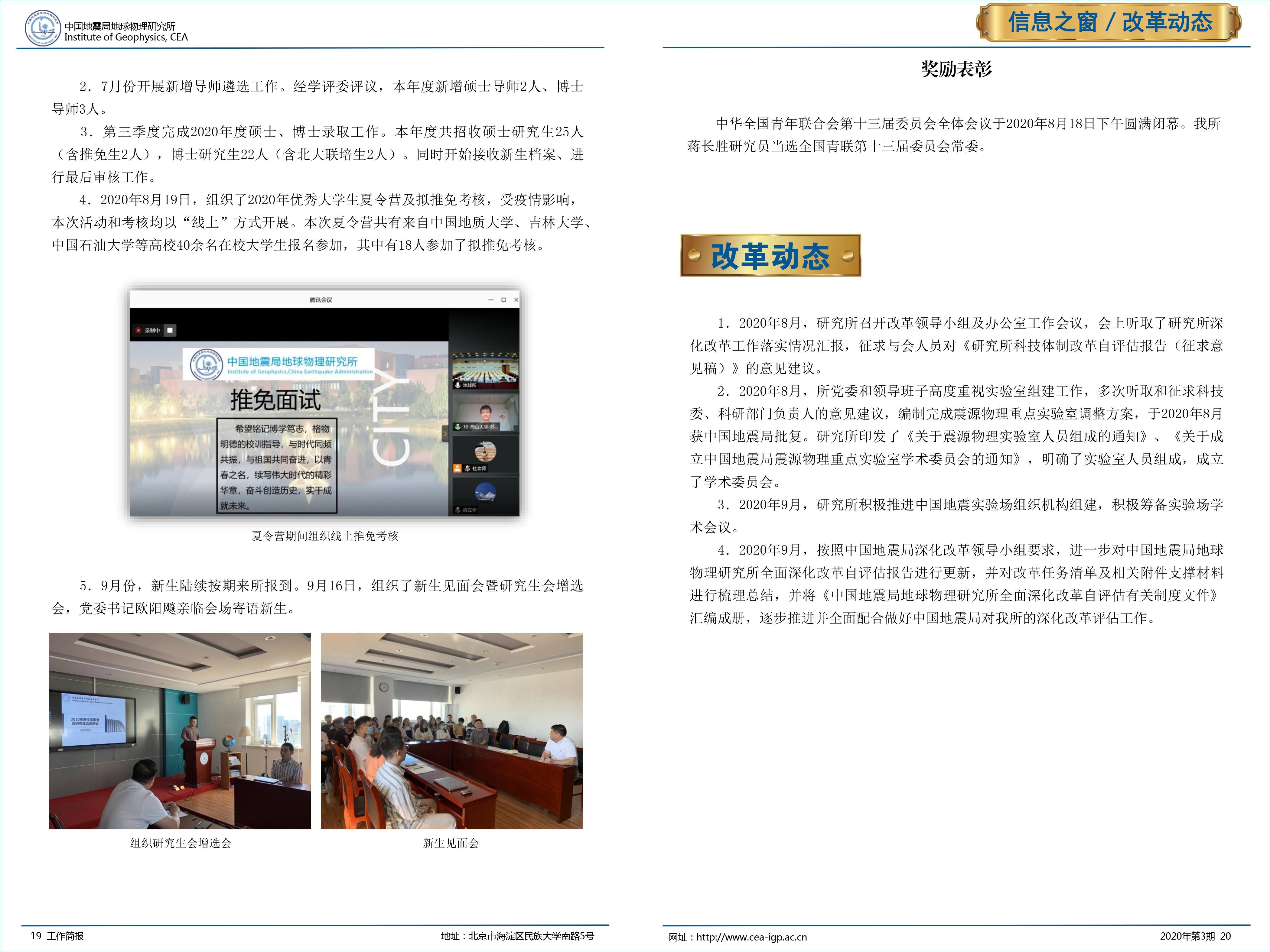The image size is (1270, 952).
Task: Click header text Institute of Geophysics, CEA
Action: (x=126, y=37)
